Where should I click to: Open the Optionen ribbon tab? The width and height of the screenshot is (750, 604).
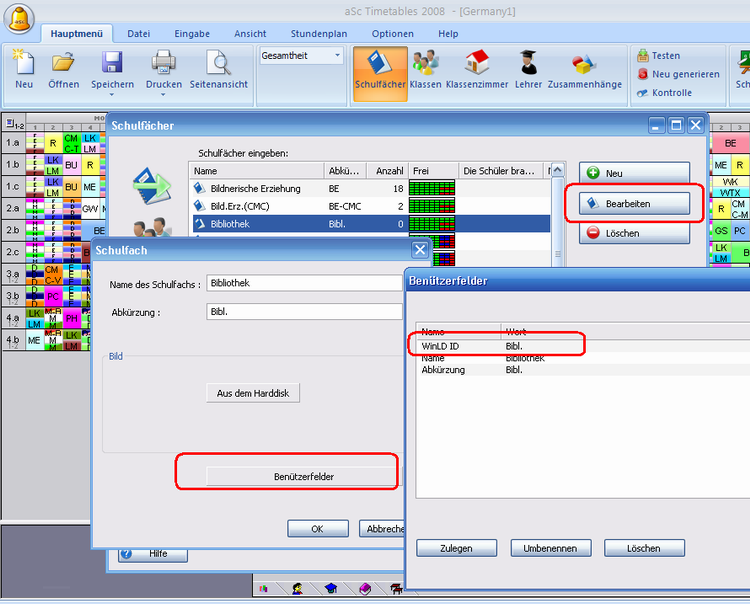coord(393,33)
